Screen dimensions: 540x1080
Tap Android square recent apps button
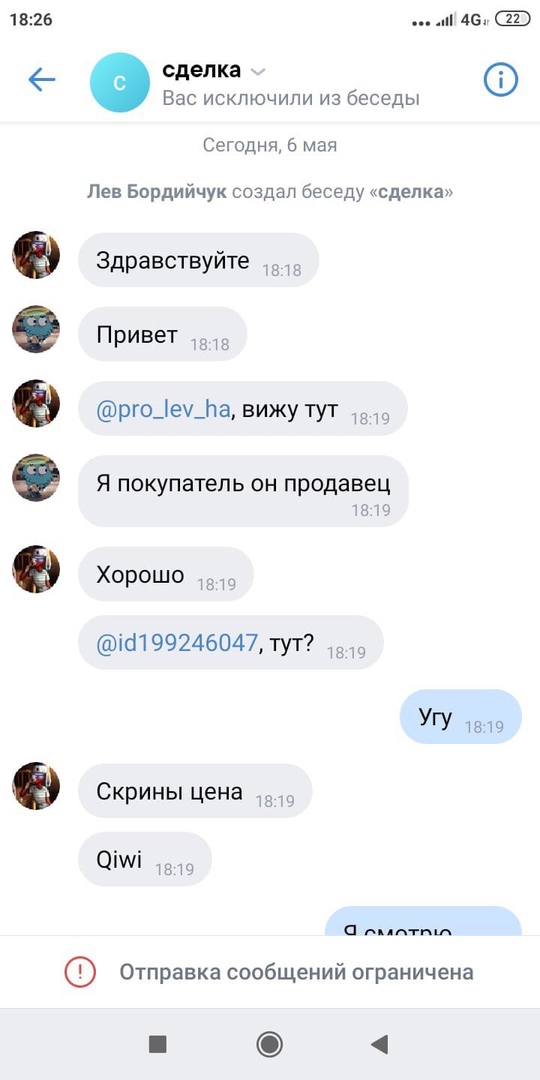(x=158, y=1044)
